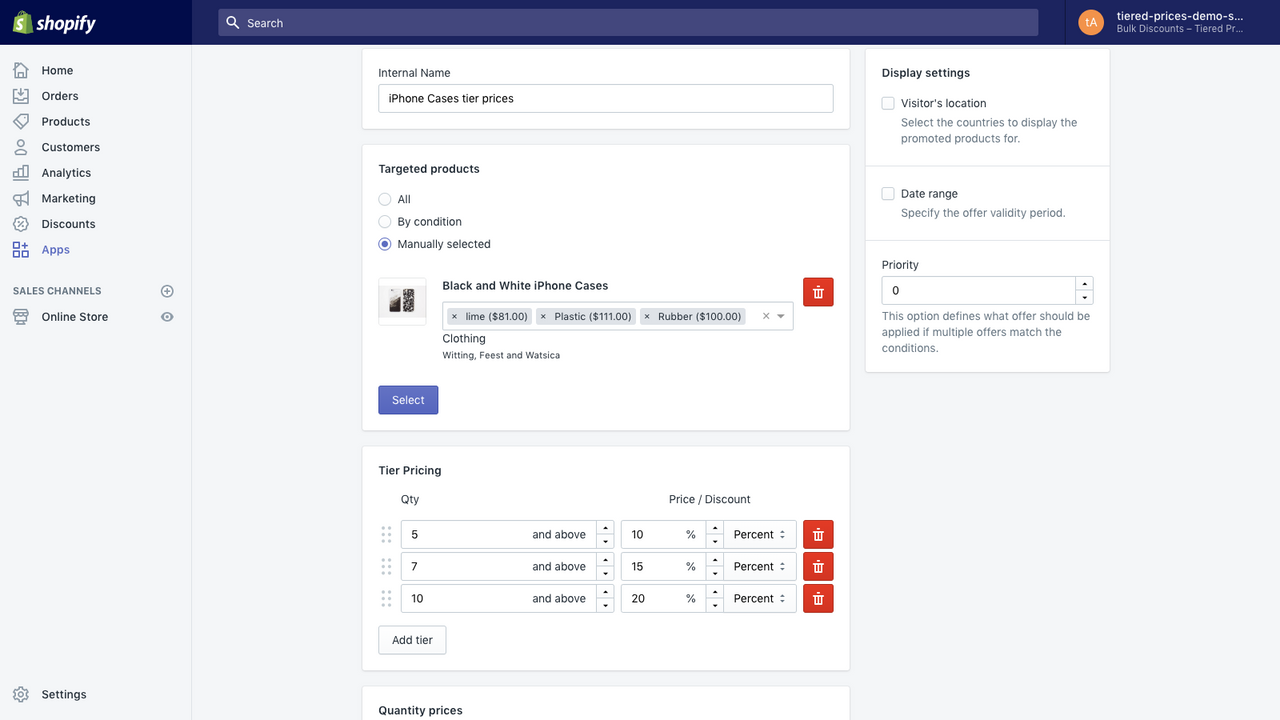
Task: Open the Marketing section
Action: (68, 198)
